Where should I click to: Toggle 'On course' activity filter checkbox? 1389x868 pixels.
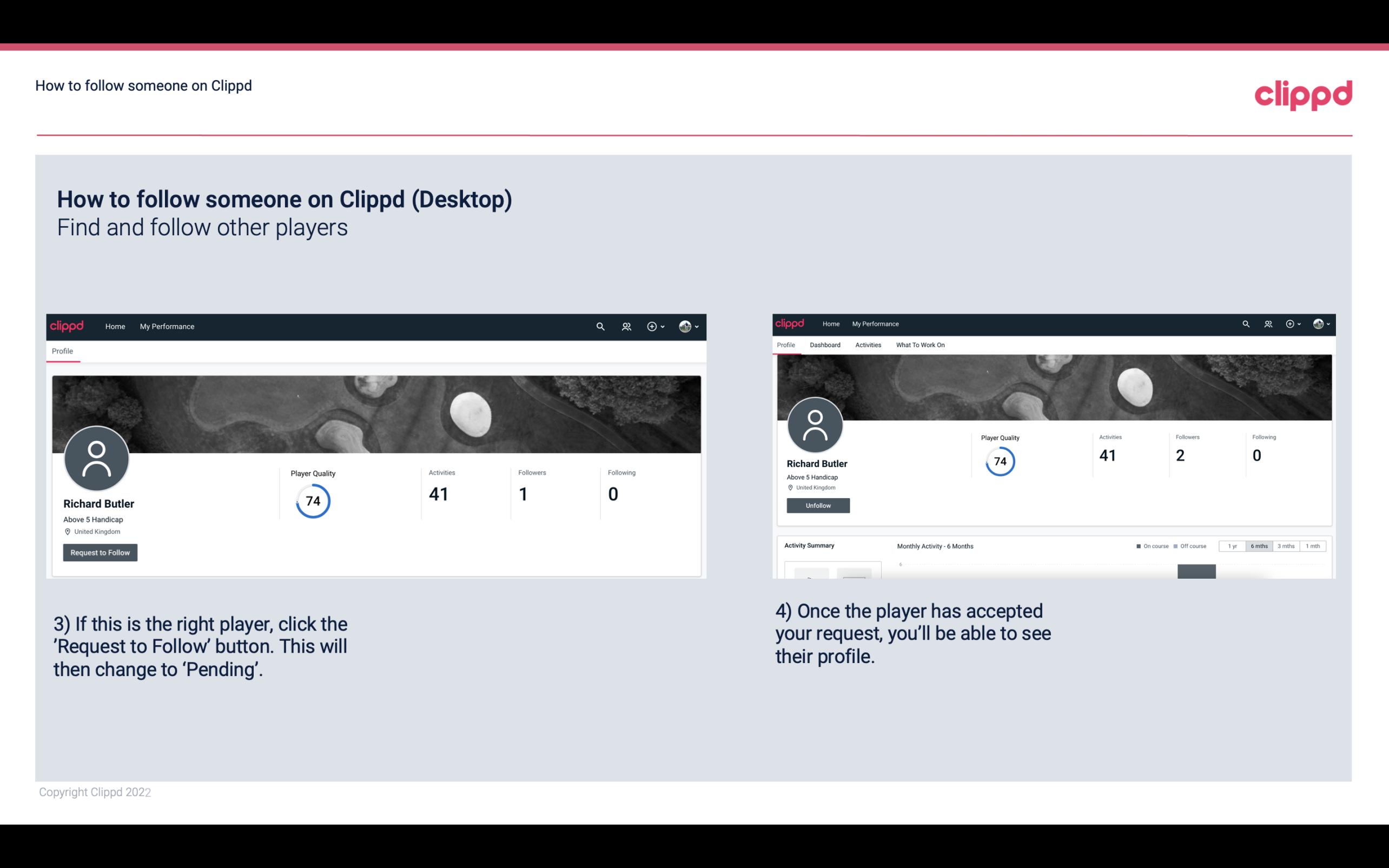[x=1135, y=546]
